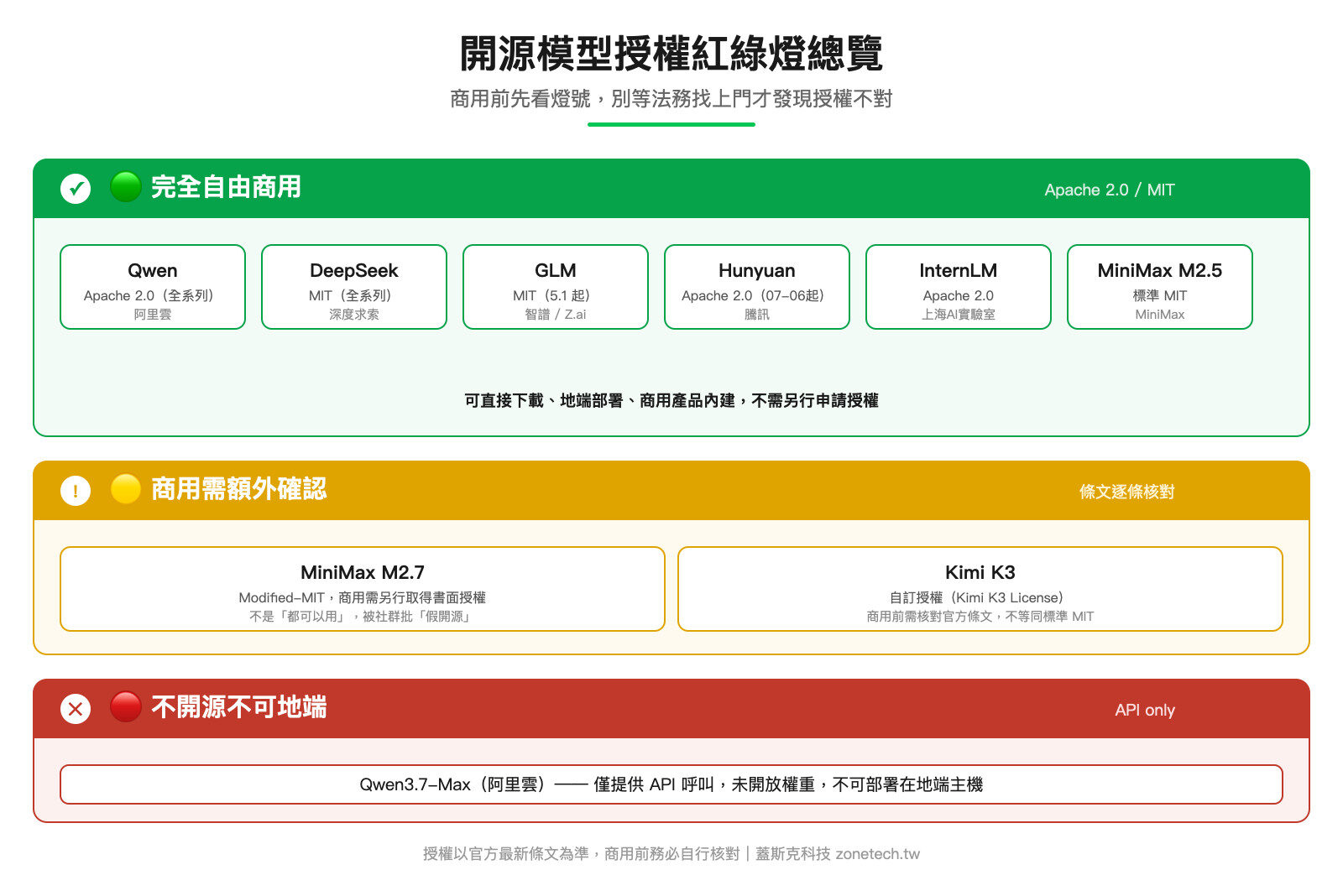Image resolution: width=1343 pixels, height=896 pixels.
Task: Select the Hunyuan model card
Action: (x=757, y=287)
